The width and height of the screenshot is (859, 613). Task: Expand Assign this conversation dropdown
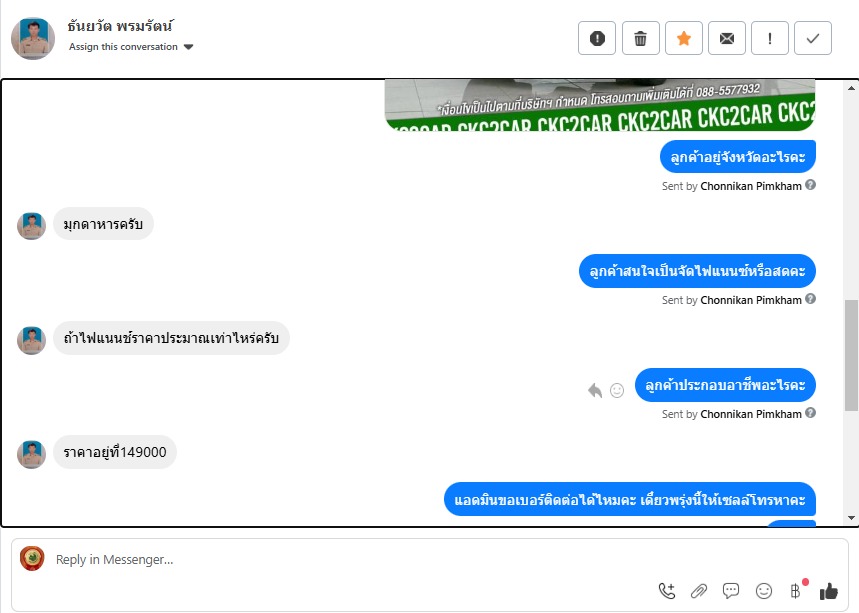click(131, 47)
